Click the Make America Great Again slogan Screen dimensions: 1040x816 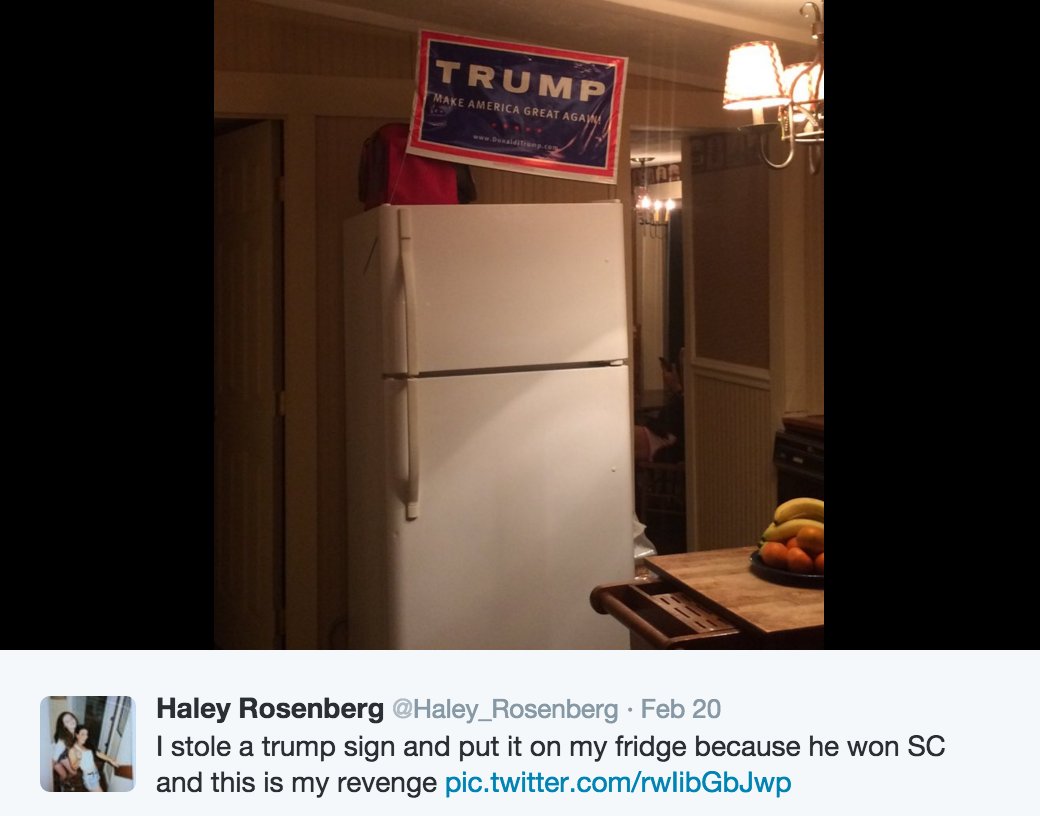click(517, 111)
